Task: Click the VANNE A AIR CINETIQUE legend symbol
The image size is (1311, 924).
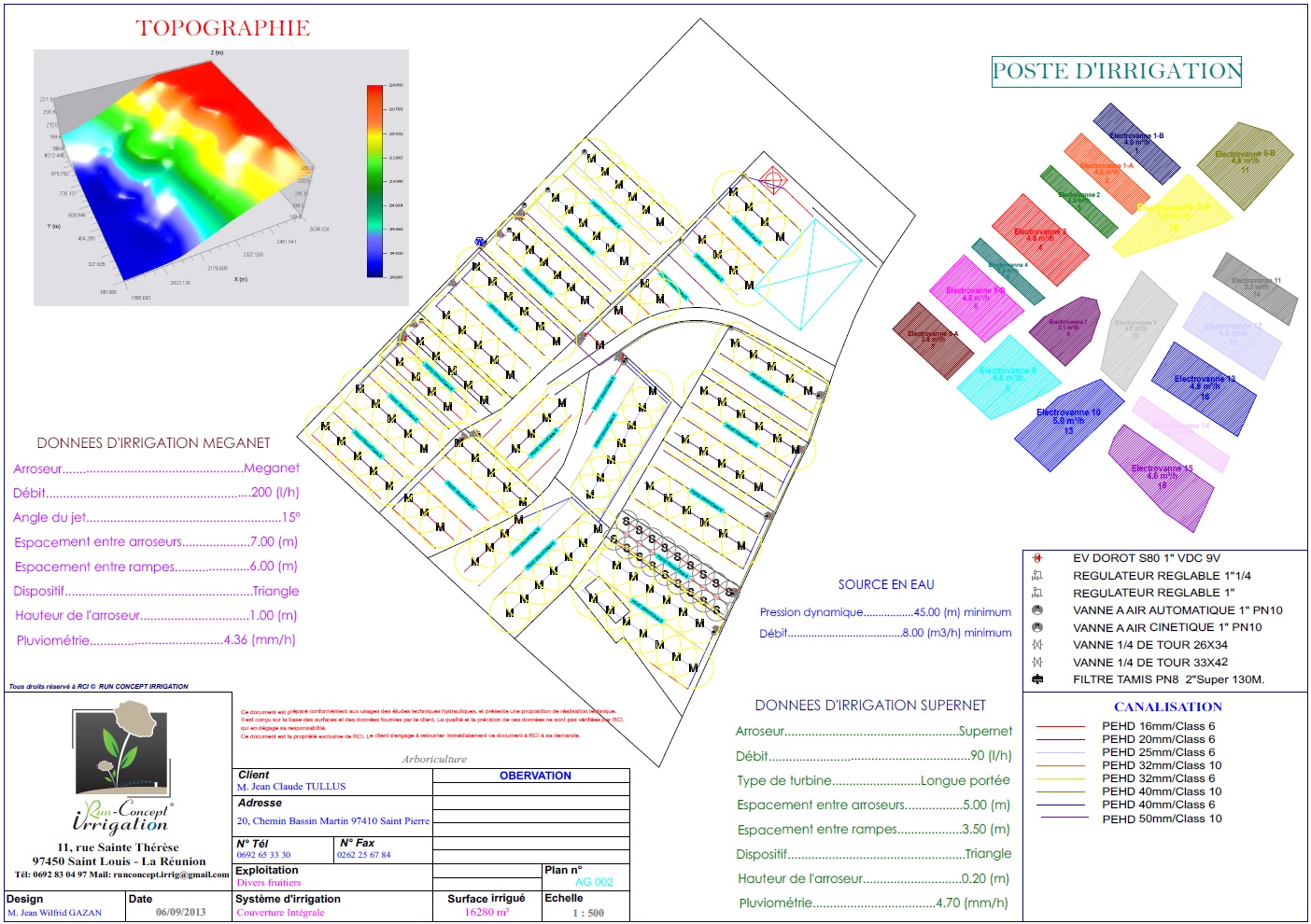Action: 1037,627
